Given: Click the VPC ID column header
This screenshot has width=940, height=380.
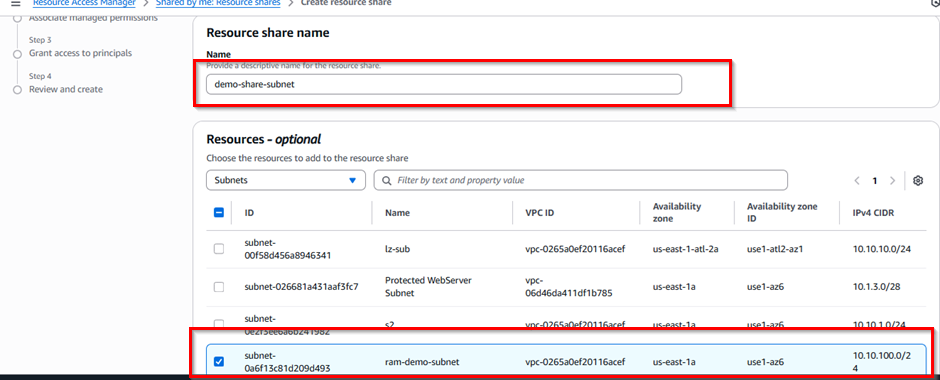Looking at the screenshot, I should coord(539,213).
